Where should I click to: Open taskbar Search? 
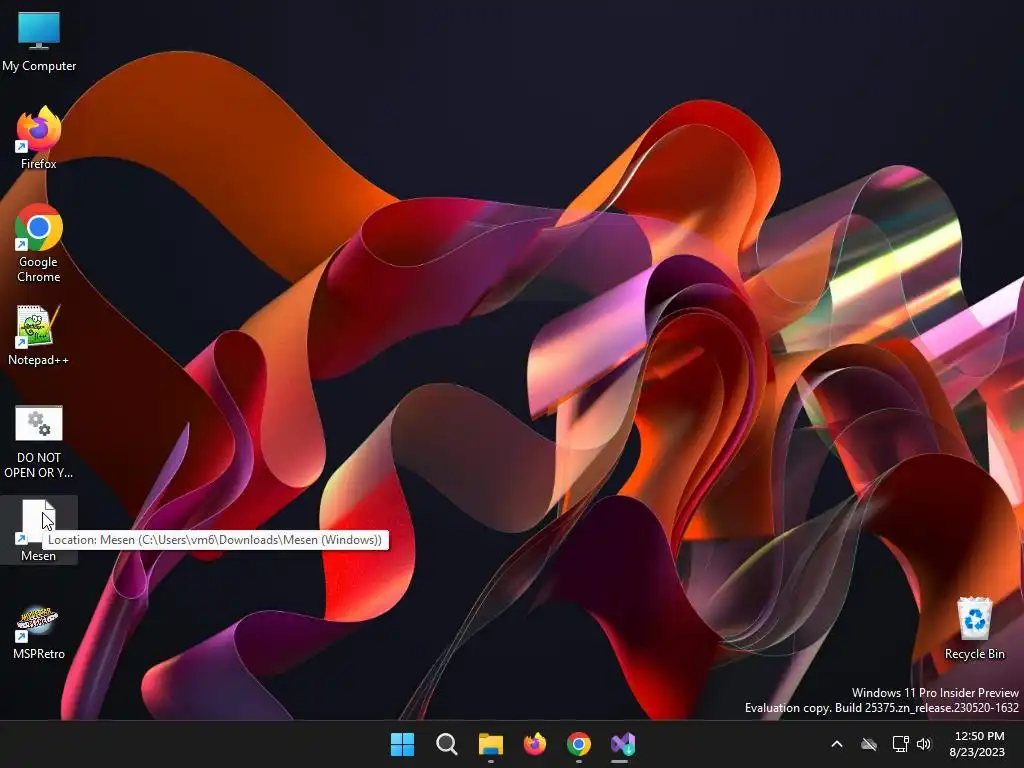447,744
